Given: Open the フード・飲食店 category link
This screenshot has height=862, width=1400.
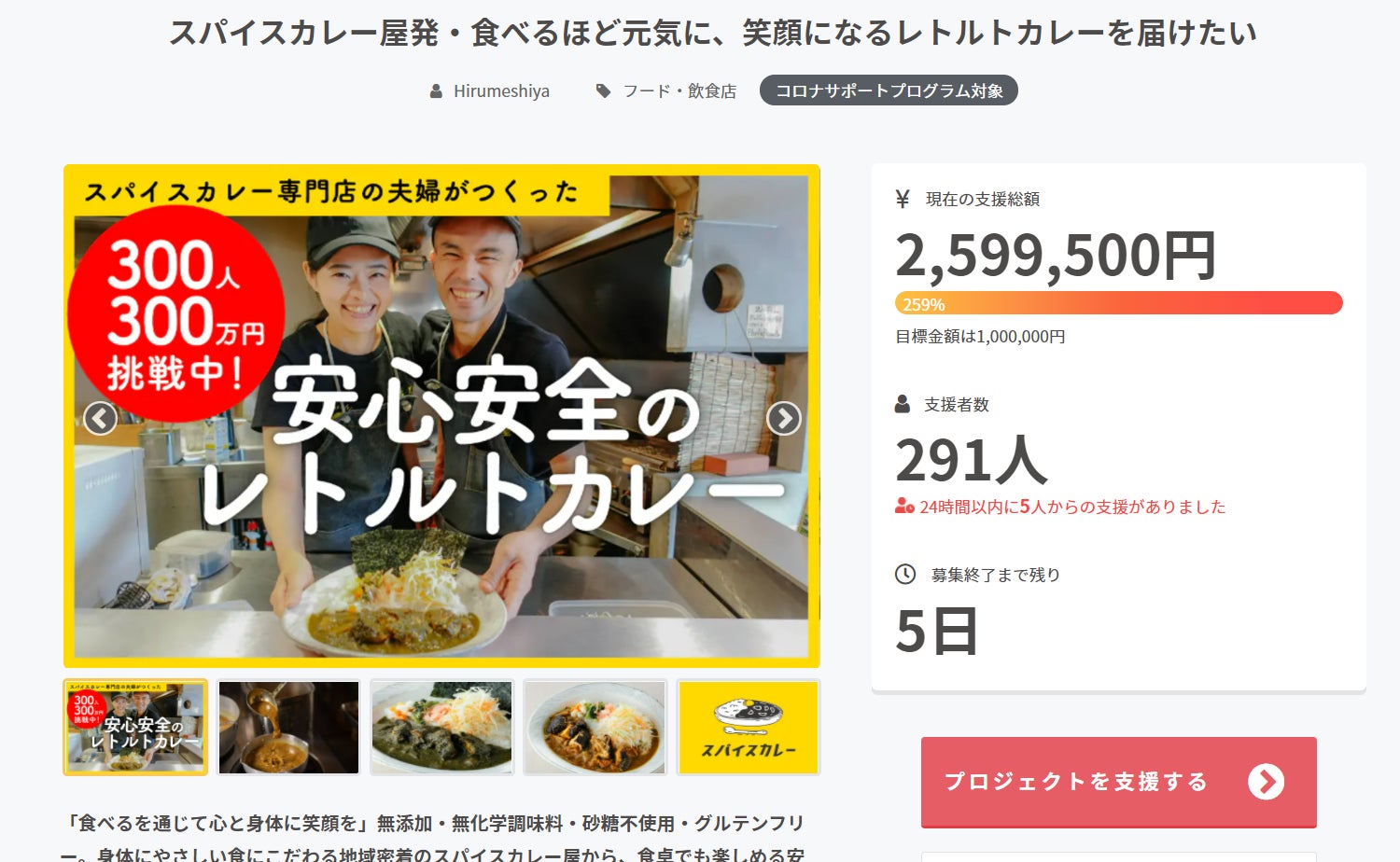Looking at the screenshot, I should 679,91.
